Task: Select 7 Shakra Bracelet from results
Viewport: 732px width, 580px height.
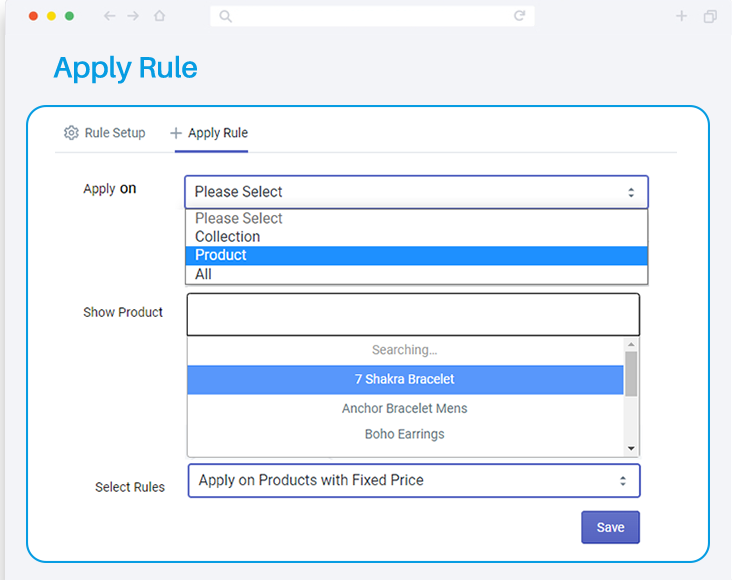Action: click(x=405, y=379)
